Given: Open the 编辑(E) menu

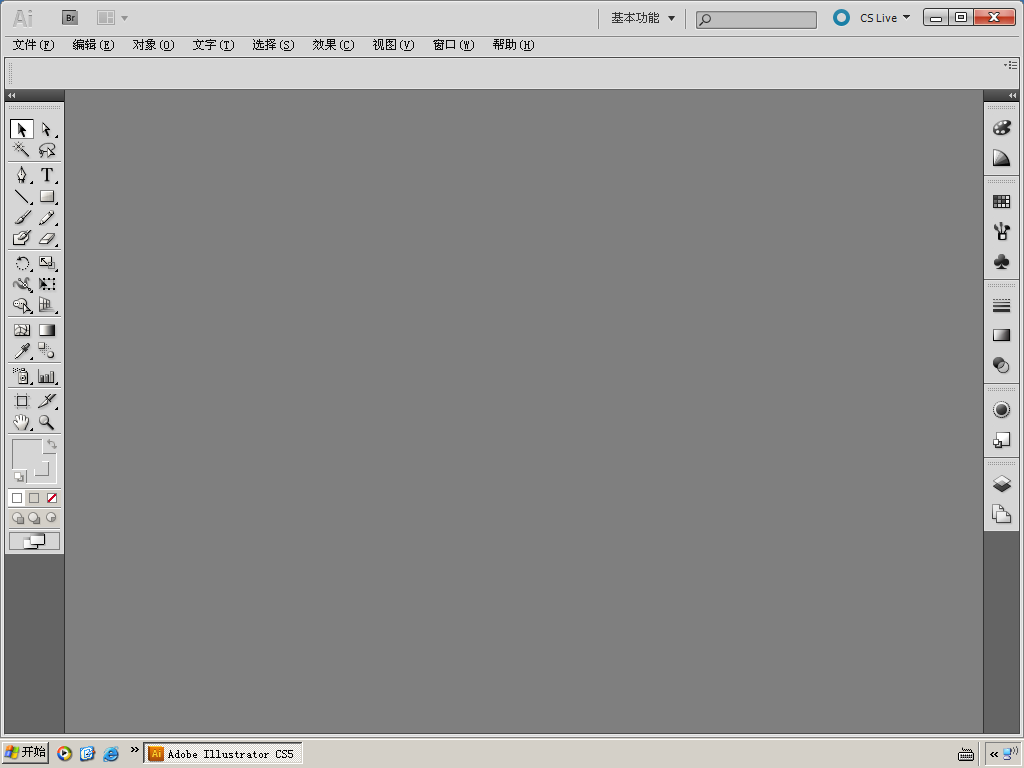Looking at the screenshot, I should (x=93, y=45).
